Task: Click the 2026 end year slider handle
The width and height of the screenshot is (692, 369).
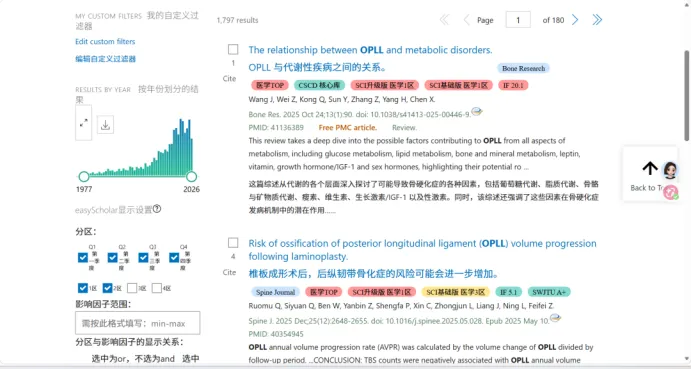Action: [x=191, y=177]
